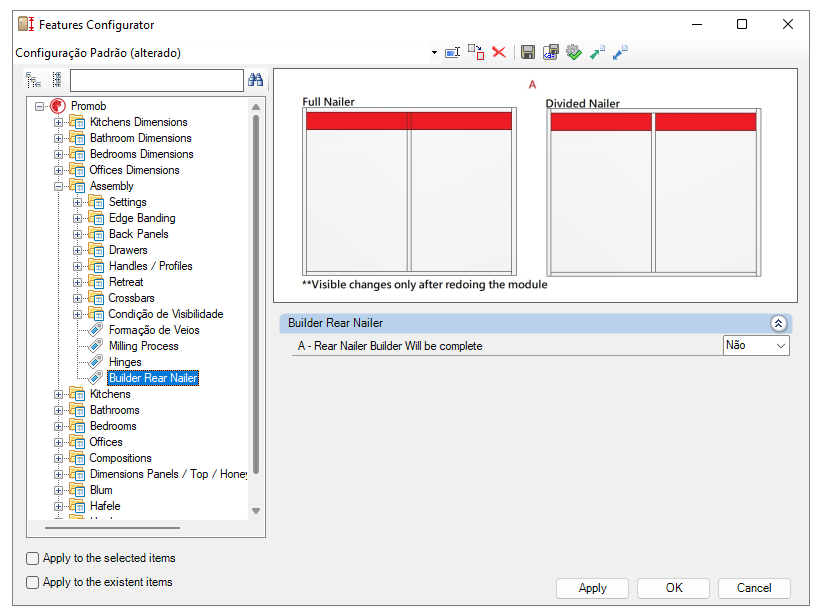
Task: Click the Drawers folder icon
Action: pyautogui.click(x=96, y=250)
